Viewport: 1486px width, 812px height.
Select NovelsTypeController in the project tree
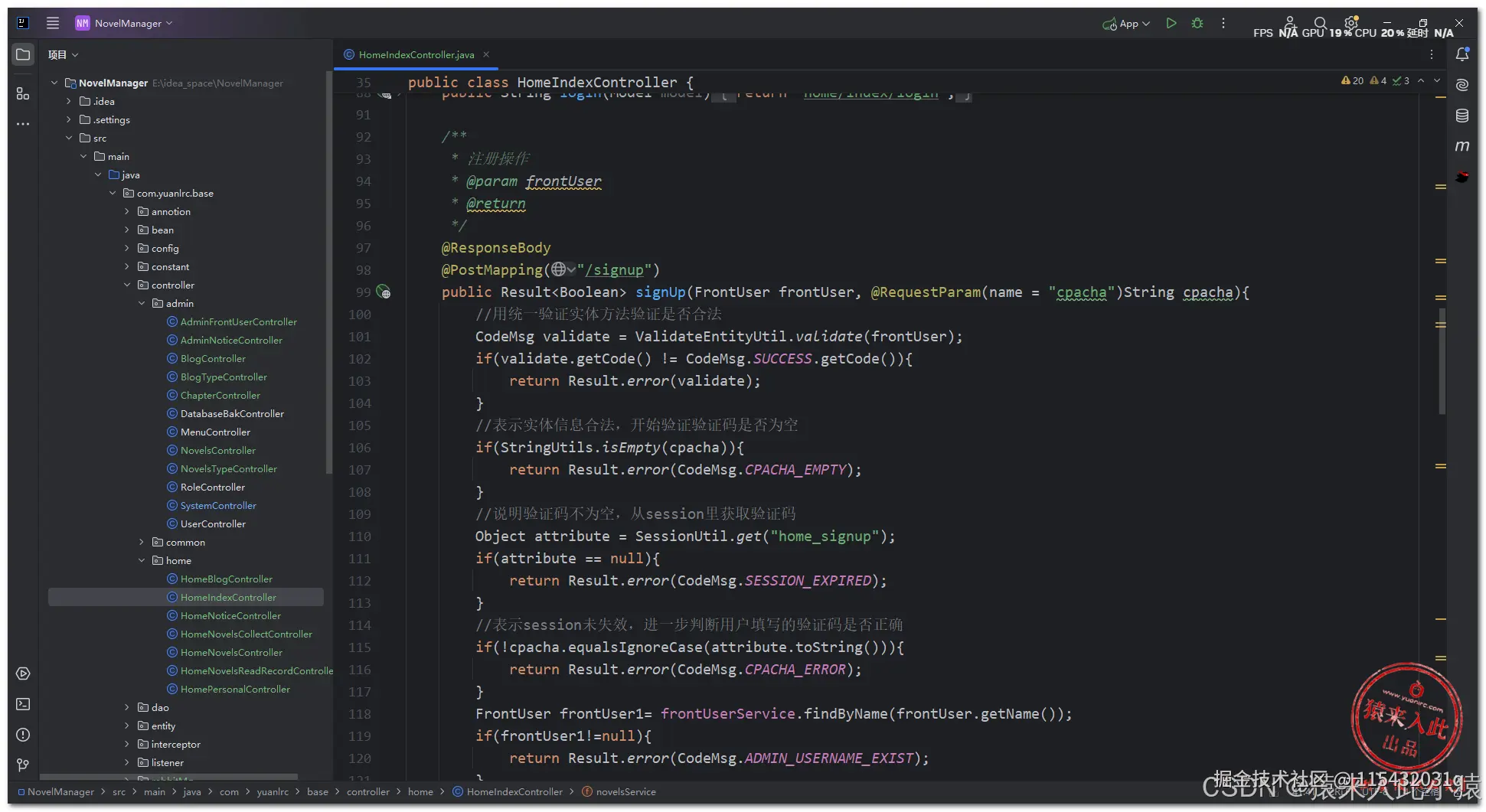228,468
